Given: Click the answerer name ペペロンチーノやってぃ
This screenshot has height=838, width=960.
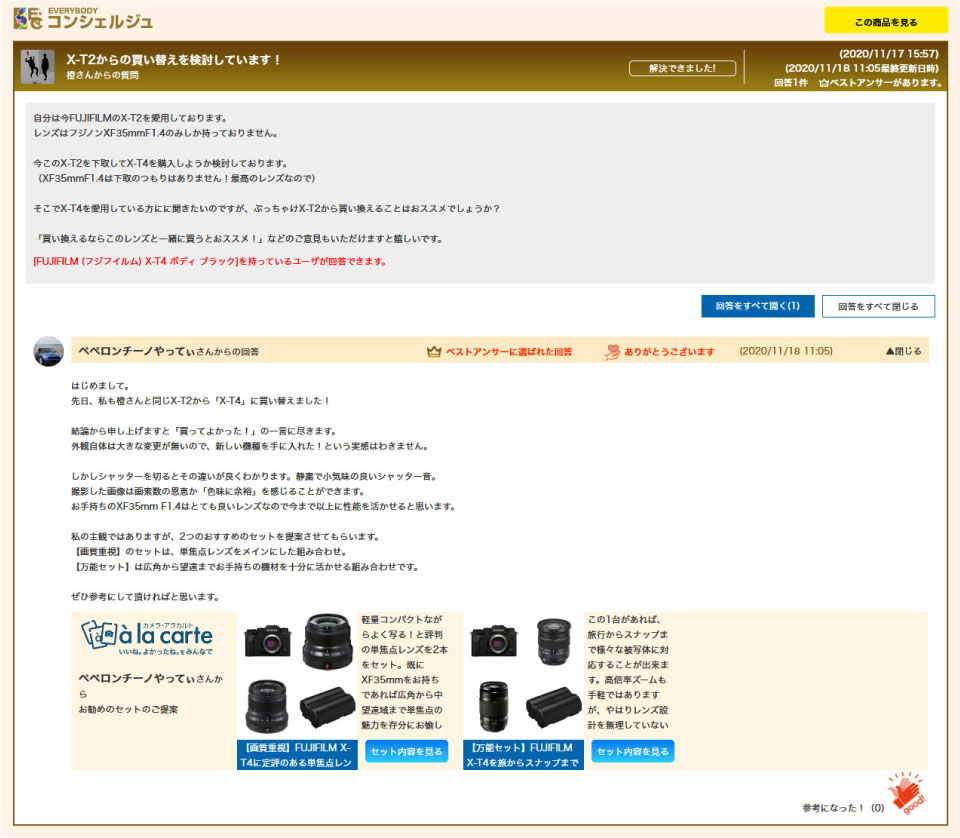Looking at the screenshot, I should tap(137, 351).
